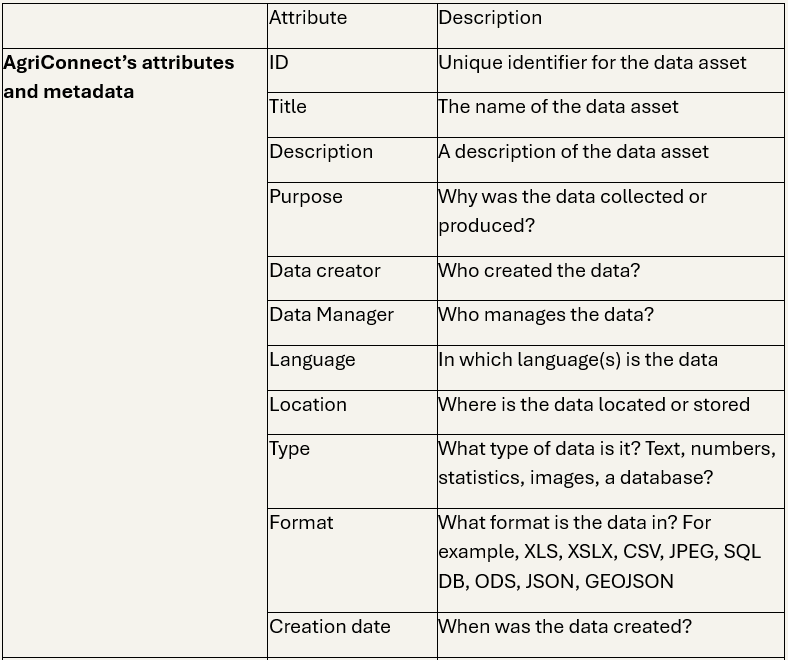Select the "Location" attribute cell
This screenshot has height=660, width=788.
tap(308, 405)
